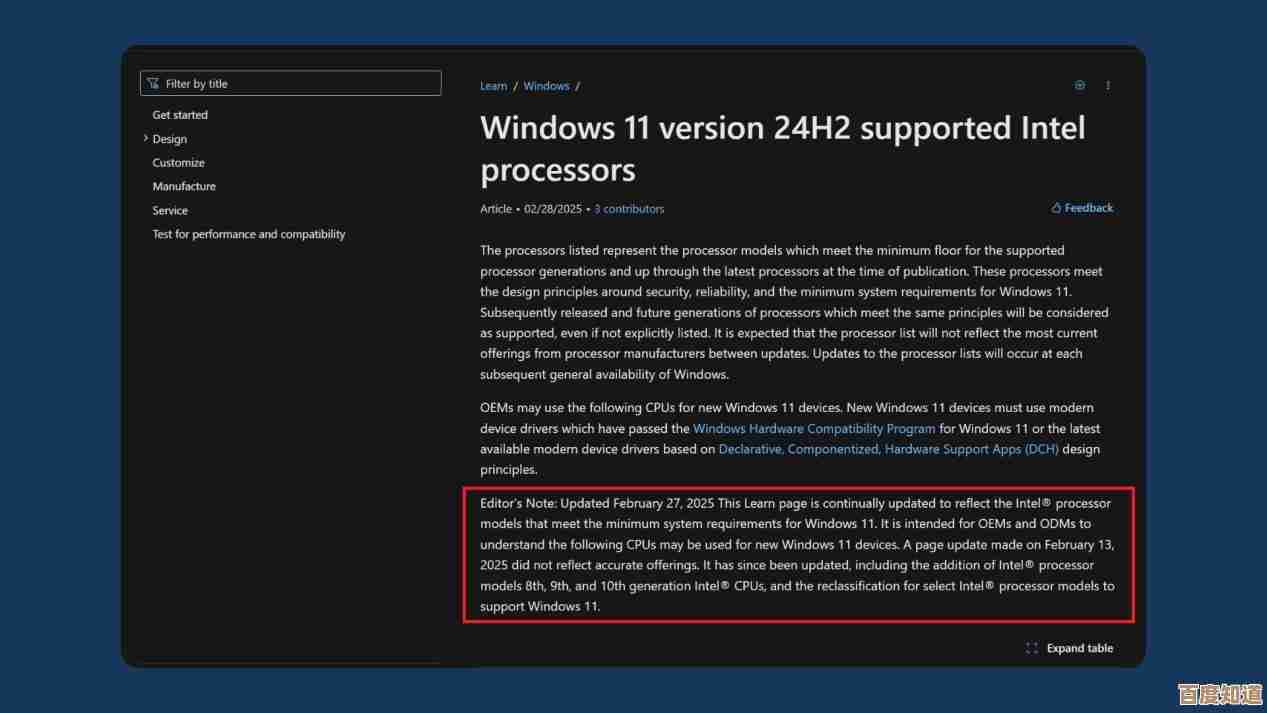Click the filter funnel icon in the sidebar

(x=153, y=83)
